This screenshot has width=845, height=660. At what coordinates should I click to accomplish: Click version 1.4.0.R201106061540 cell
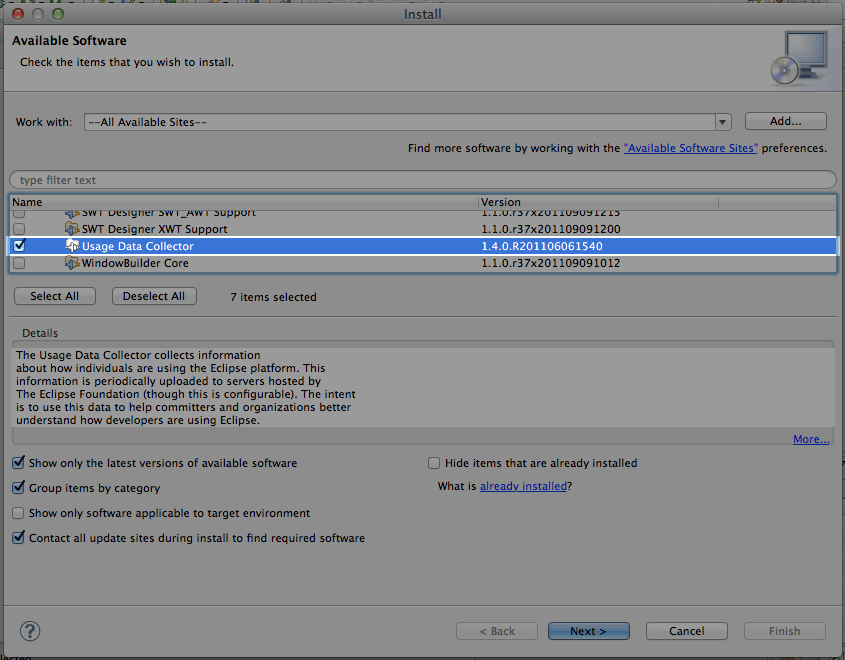(x=542, y=246)
